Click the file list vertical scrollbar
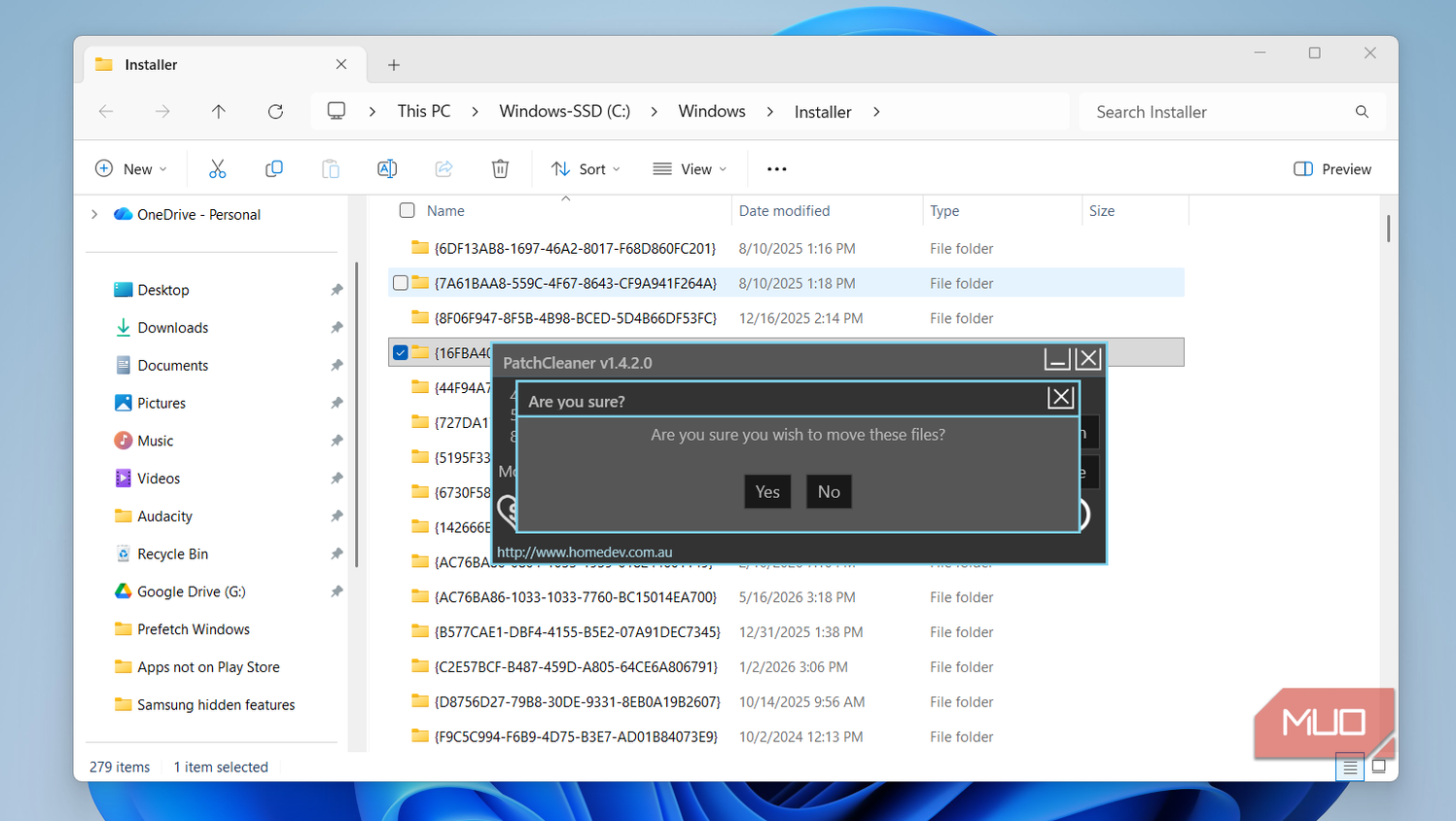The height and width of the screenshot is (821, 1456). 1388,230
